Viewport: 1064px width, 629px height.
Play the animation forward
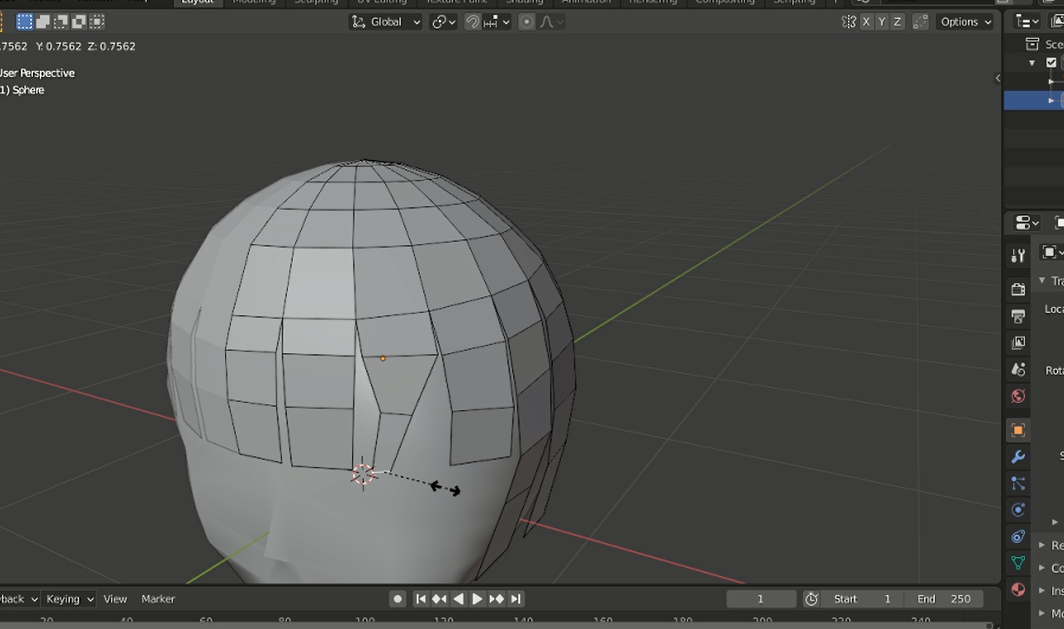click(x=477, y=598)
